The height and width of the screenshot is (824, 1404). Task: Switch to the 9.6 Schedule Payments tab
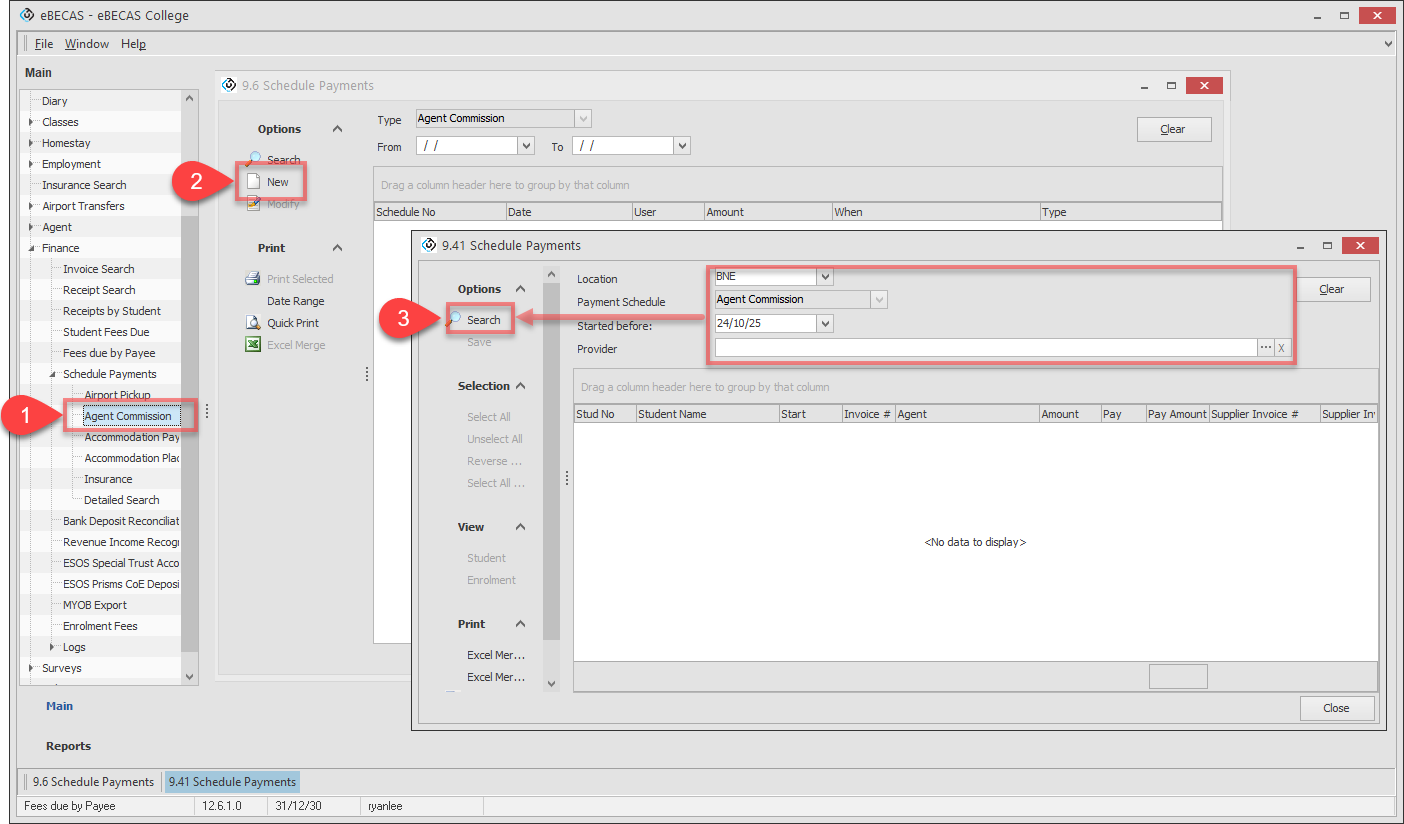pyautogui.click(x=93, y=782)
